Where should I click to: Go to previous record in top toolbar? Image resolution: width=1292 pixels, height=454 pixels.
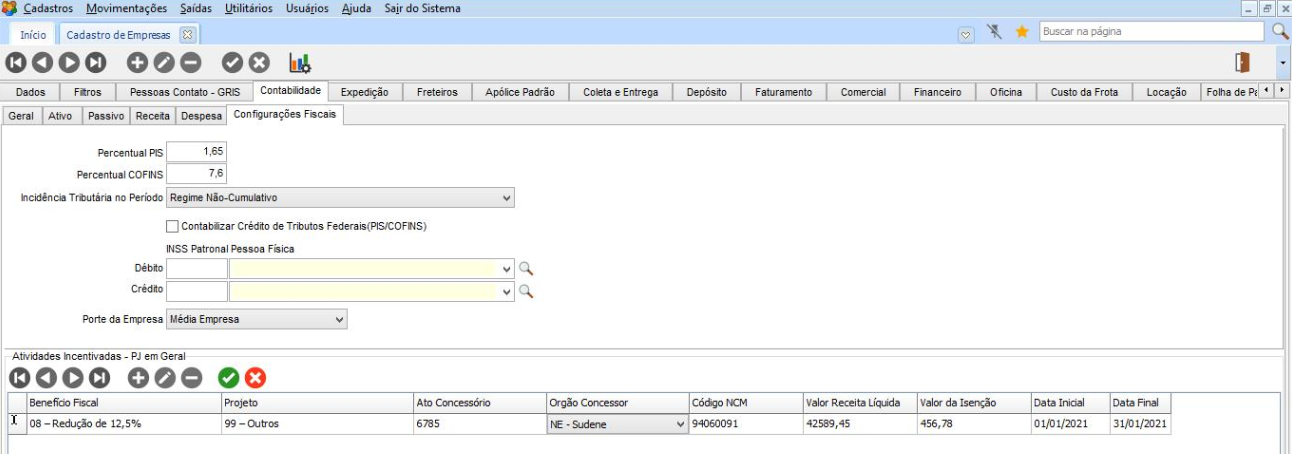pyautogui.click(x=42, y=62)
